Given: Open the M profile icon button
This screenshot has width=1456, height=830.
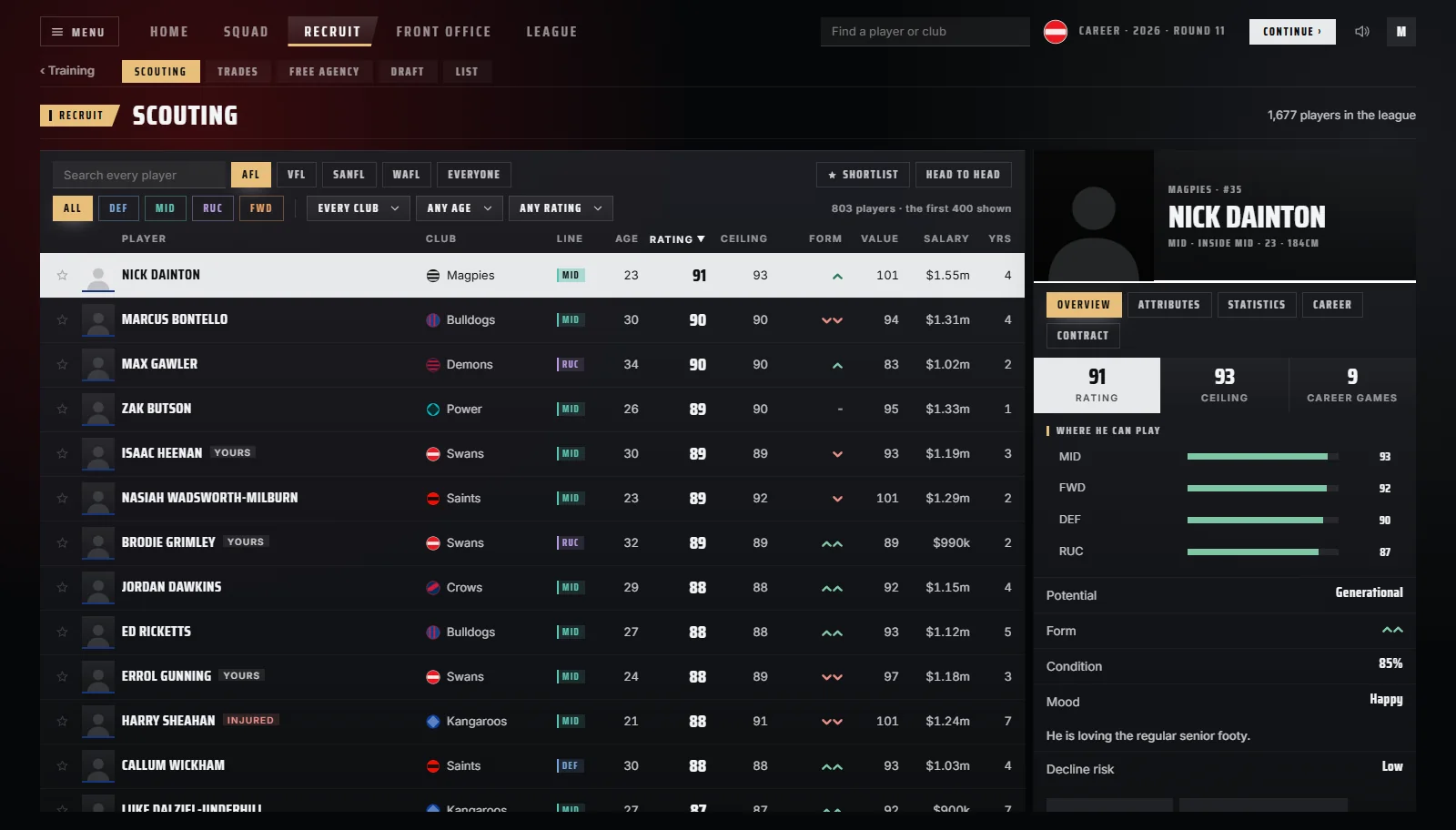Looking at the screenshot, I should (x=1401, y=32).
